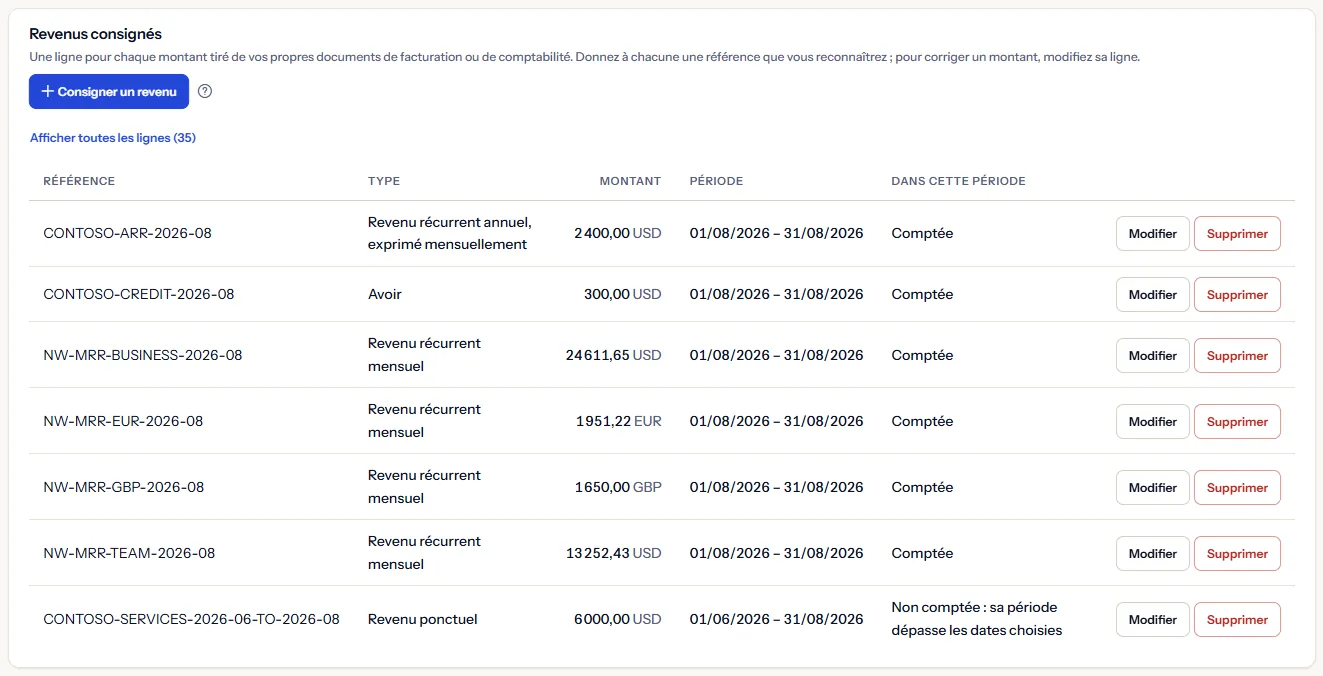Image resolution: width=1323 pixels, height=676 pixels.
Task: Click the status Non comptée : sa période dépasse
Action: tap(977, 619)
